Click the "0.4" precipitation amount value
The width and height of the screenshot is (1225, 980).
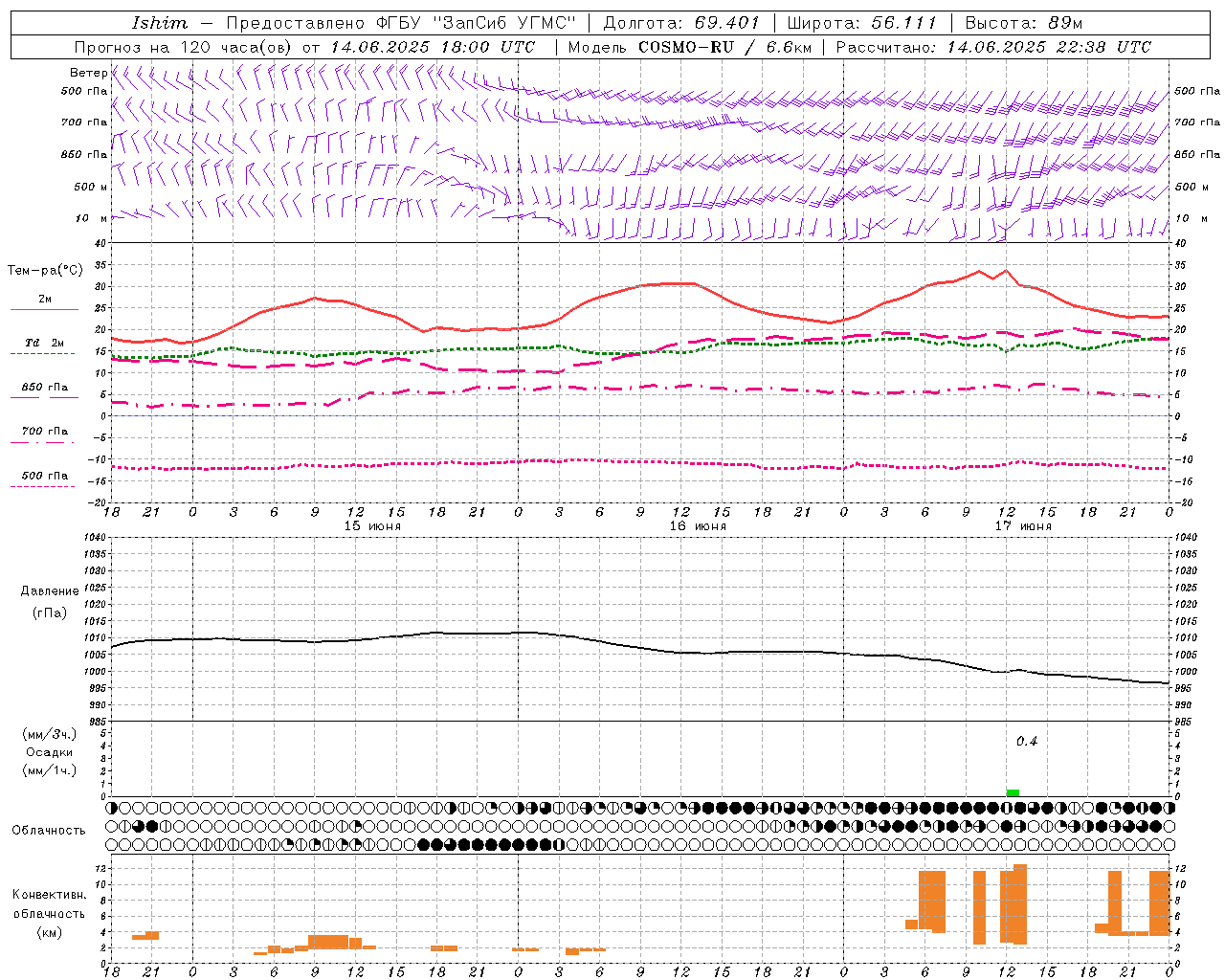pyautogui.click(x=1027, y=742)
